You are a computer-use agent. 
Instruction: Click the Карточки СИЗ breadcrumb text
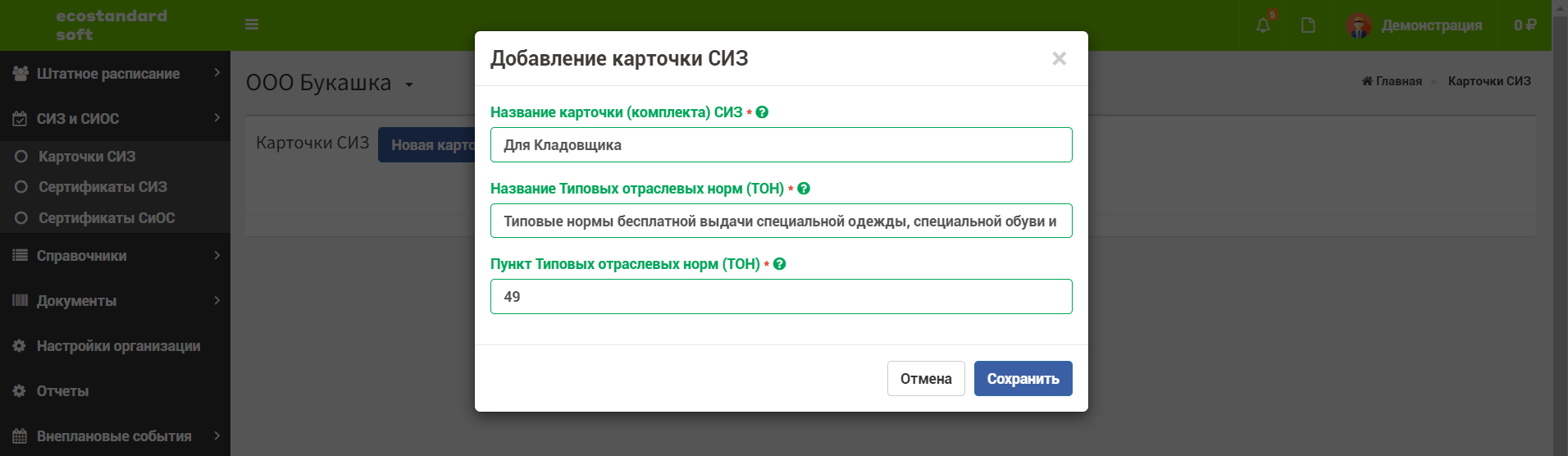[1489, 81]
